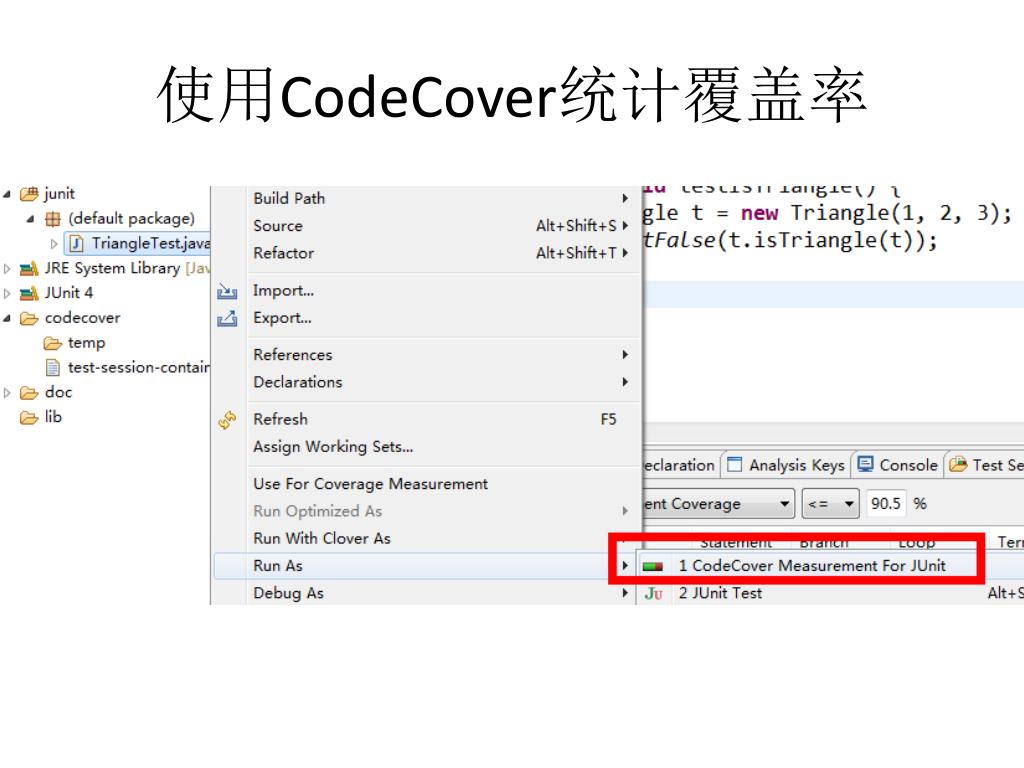
Task: Click the Analysis Keys tab icon
Action: (735, 464)
